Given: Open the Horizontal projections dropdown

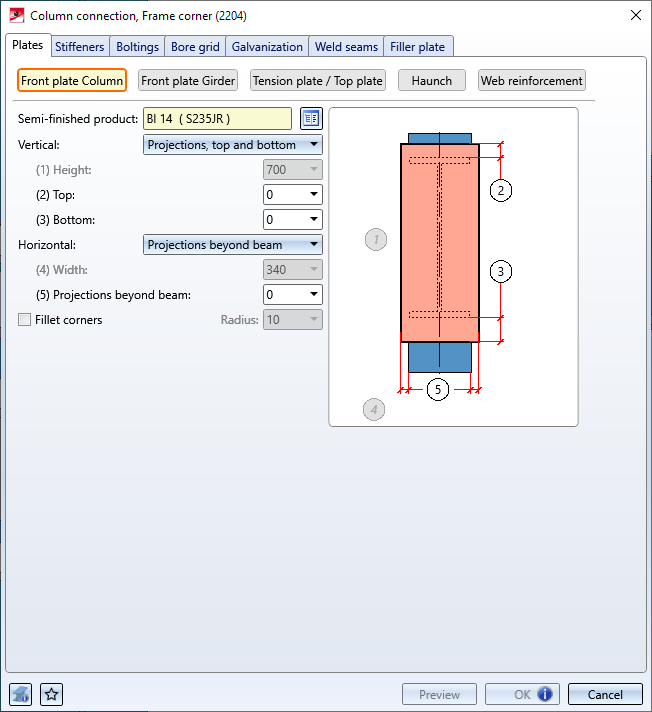Looking at the screenshot, I should click(232, 245).
